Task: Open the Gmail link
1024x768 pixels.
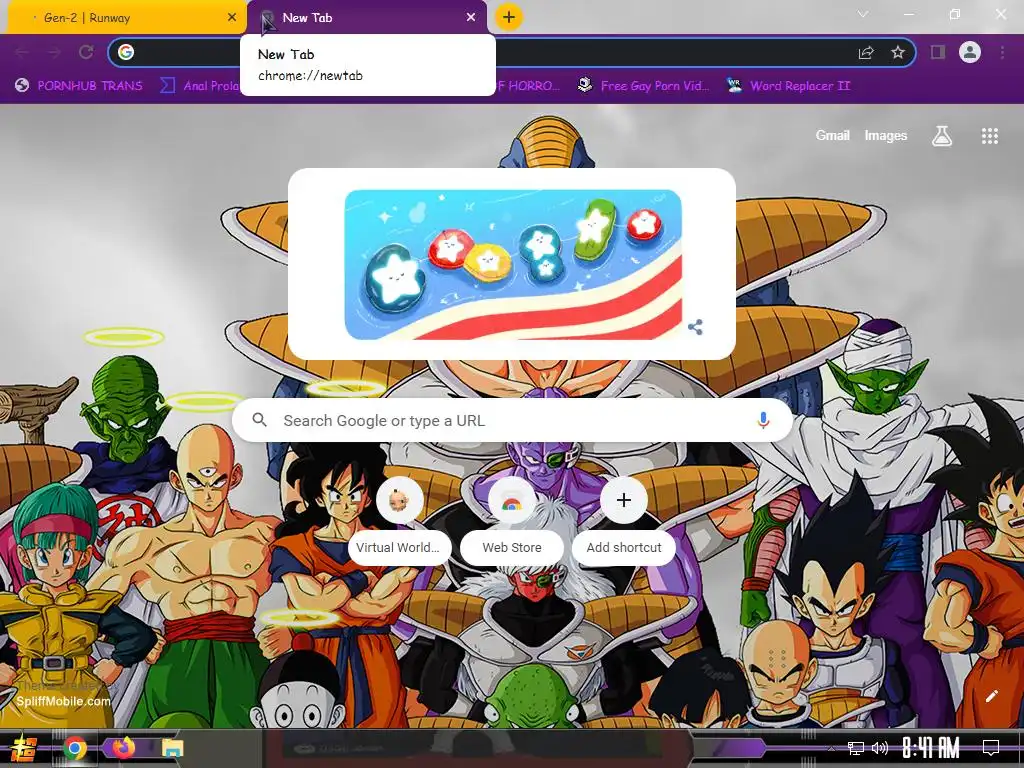Action: pyautogui.click(x=832, y=135)
